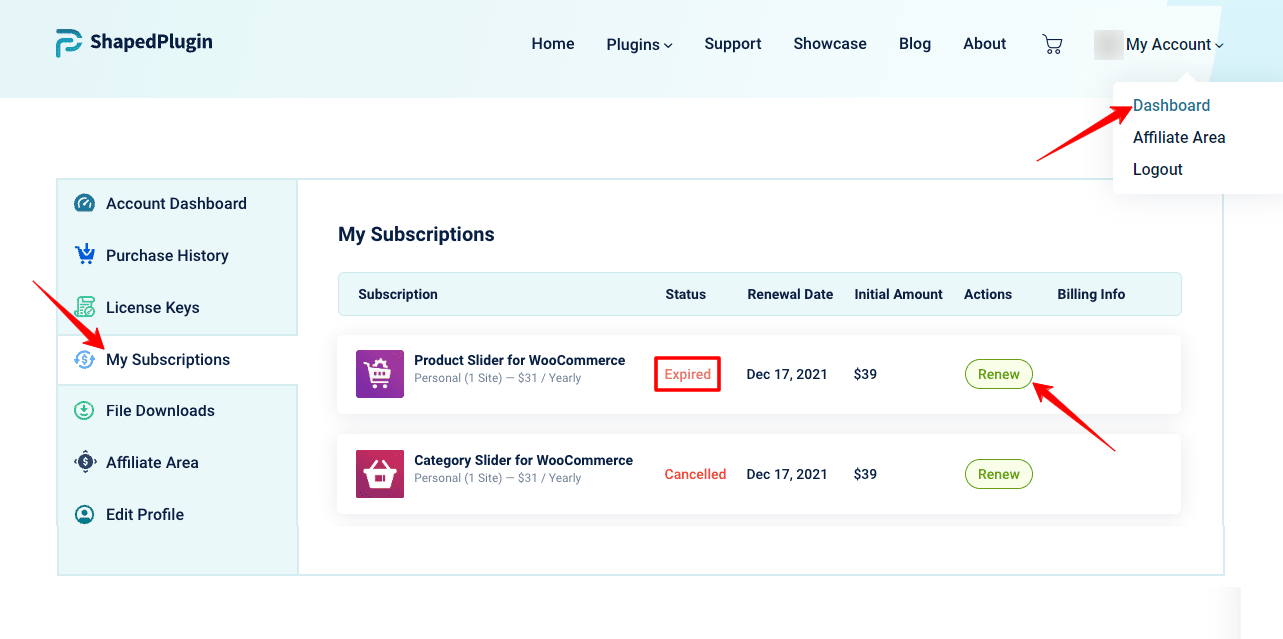Open Affiliate Area from account dropdown
Screen dimensions: 1283x639
(x=1178, y=137)
